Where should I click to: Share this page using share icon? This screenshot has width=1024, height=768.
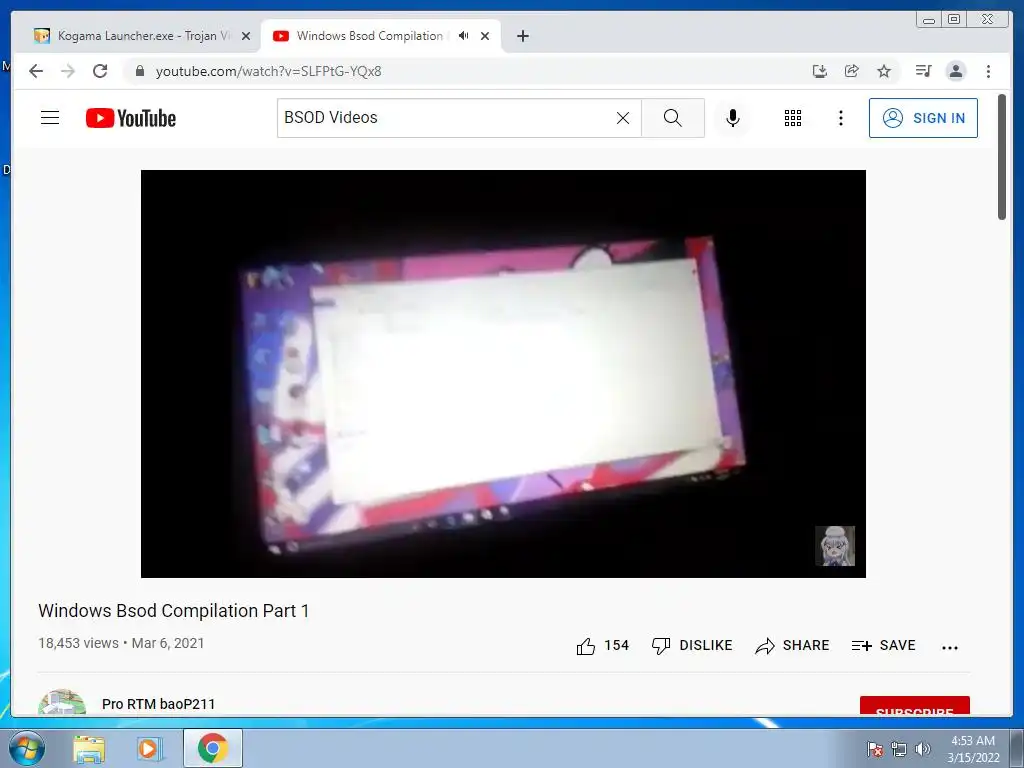[852, 71]
